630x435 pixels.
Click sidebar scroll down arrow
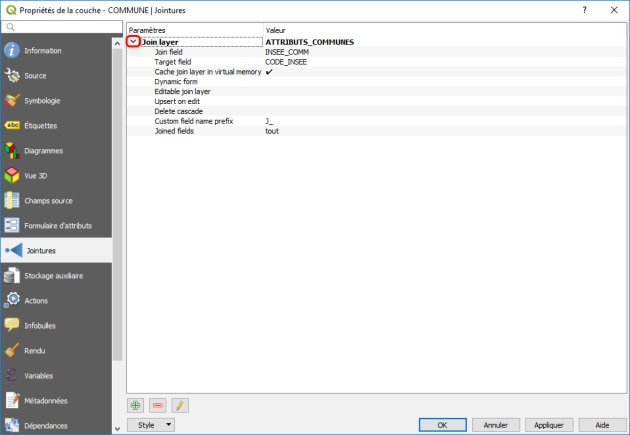click(x=117, y=429)
